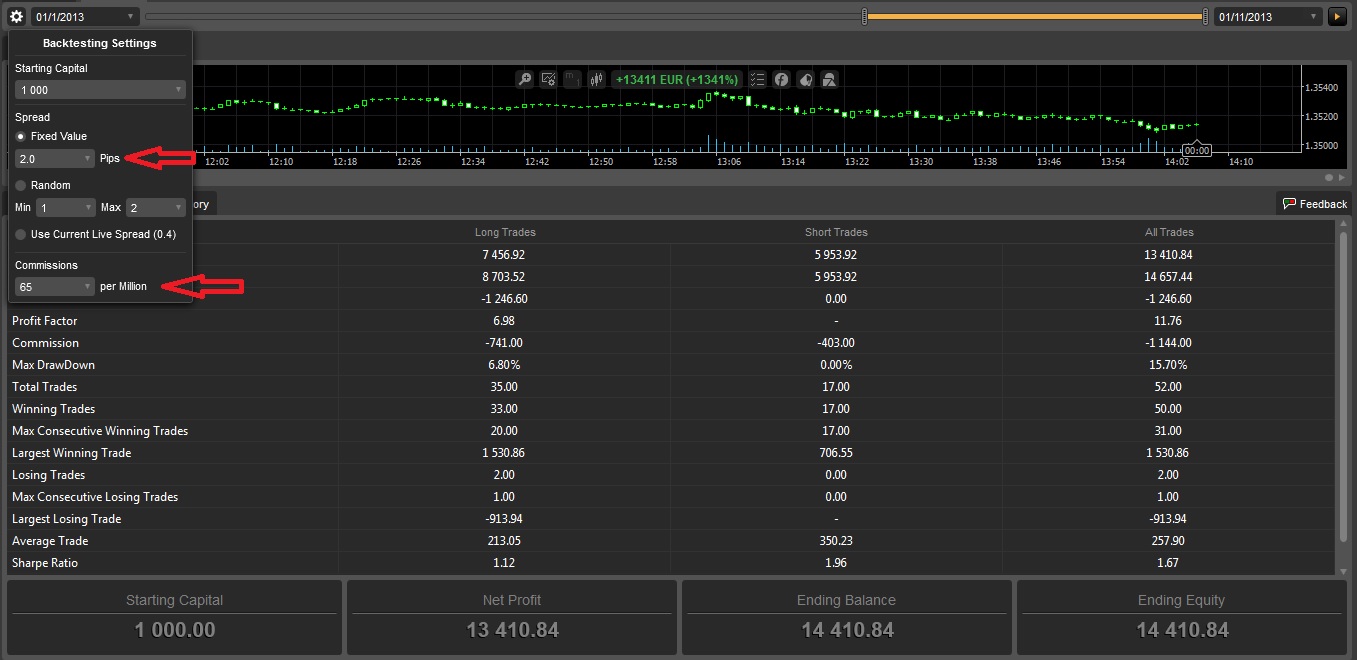Open chart settings icon with gear
Viewport: 1360px width, 660px height.
[549, 79]
